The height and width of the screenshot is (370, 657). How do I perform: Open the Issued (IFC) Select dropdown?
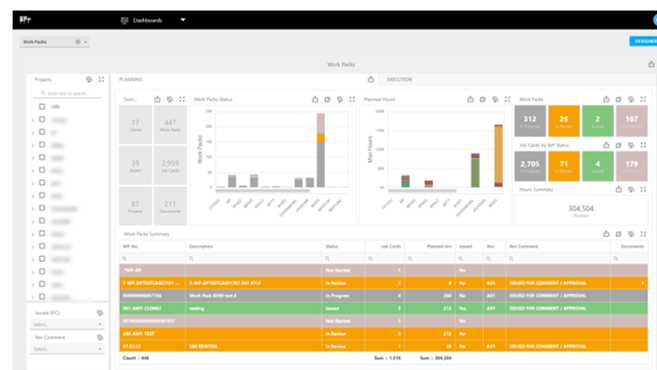[67, 324]
